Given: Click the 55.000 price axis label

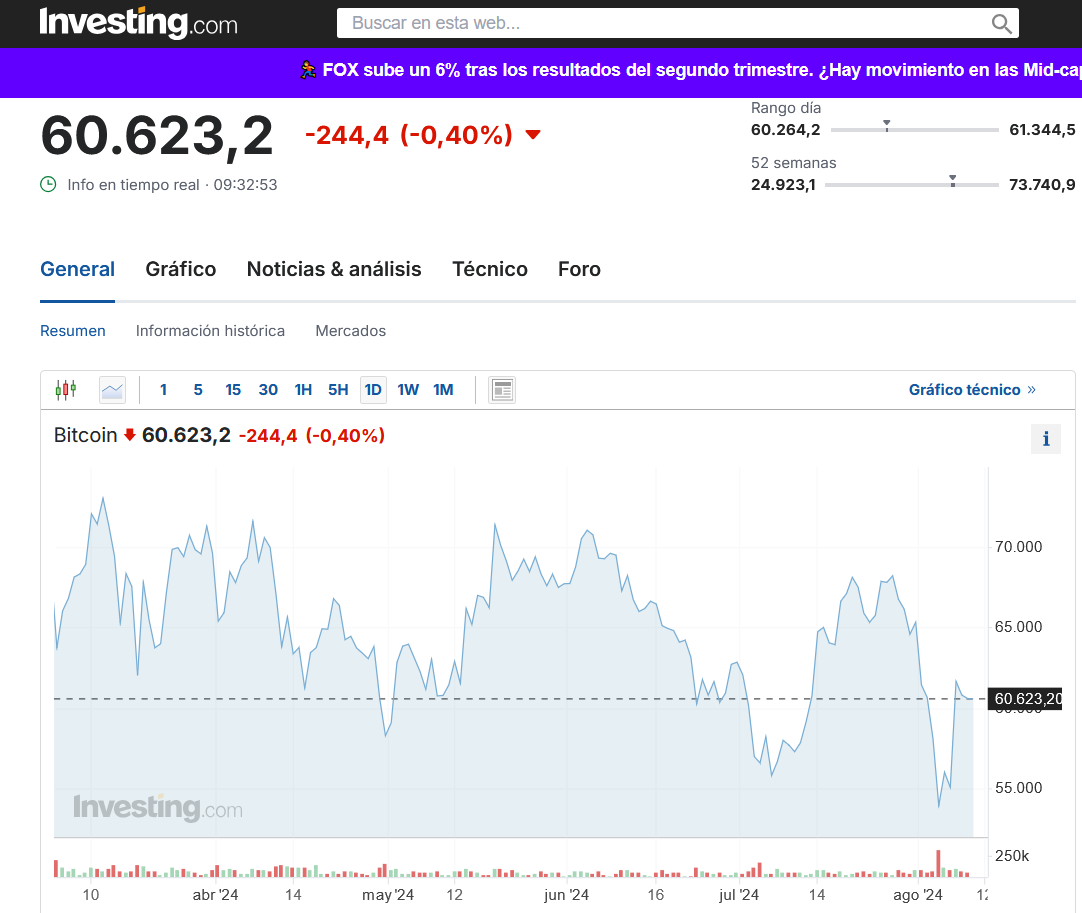Looking at the screenshot, I should pyautogui.click(x=1019, y=788).
